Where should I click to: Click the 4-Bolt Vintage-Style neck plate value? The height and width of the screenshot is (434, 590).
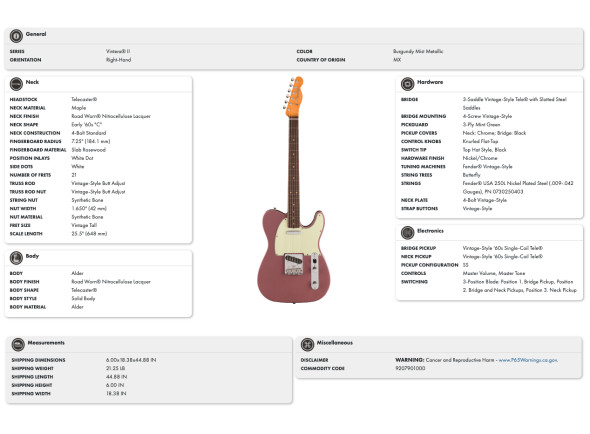pos(485,200)
